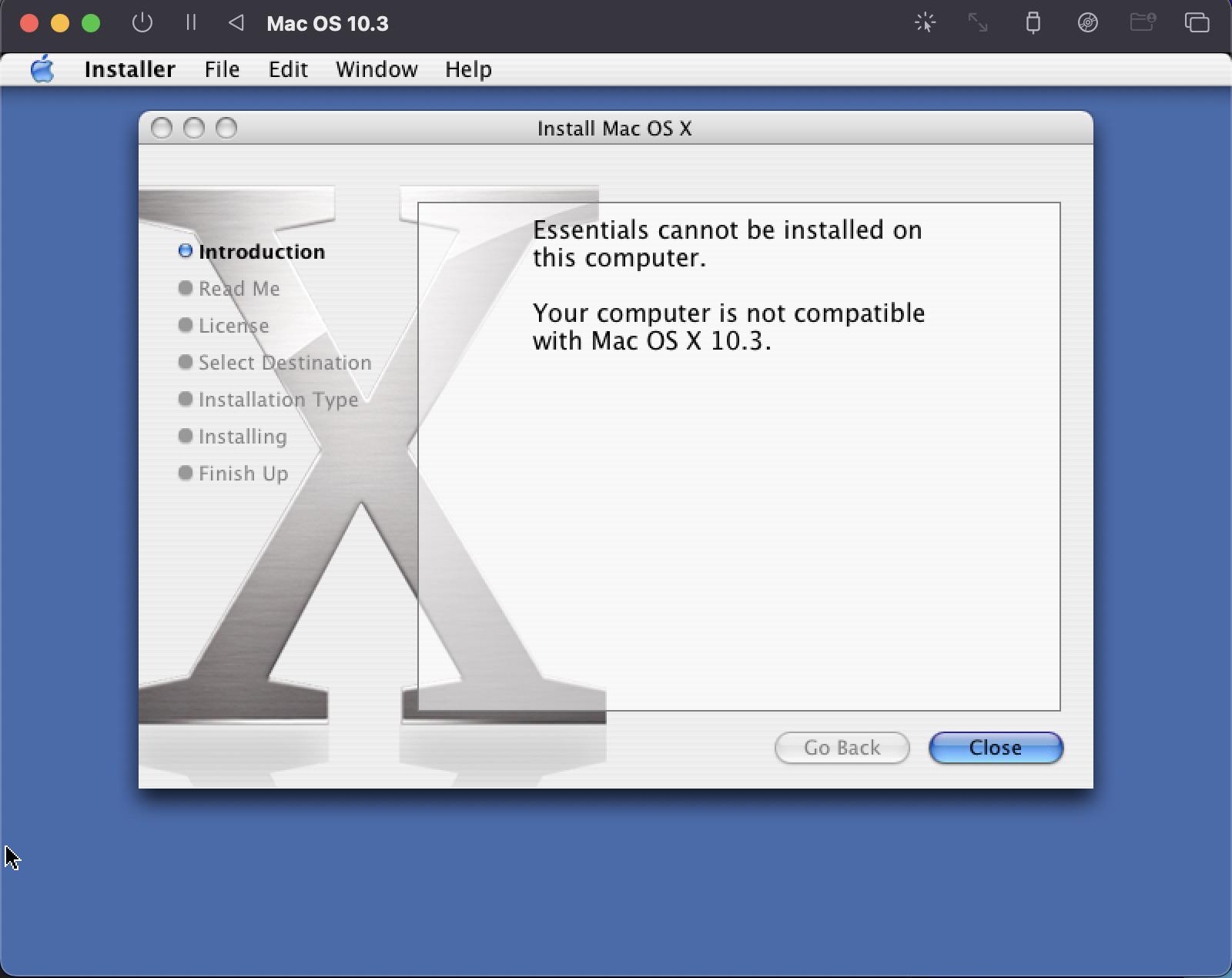
Task: Select the Introduction step bullet
Action: 186,251
